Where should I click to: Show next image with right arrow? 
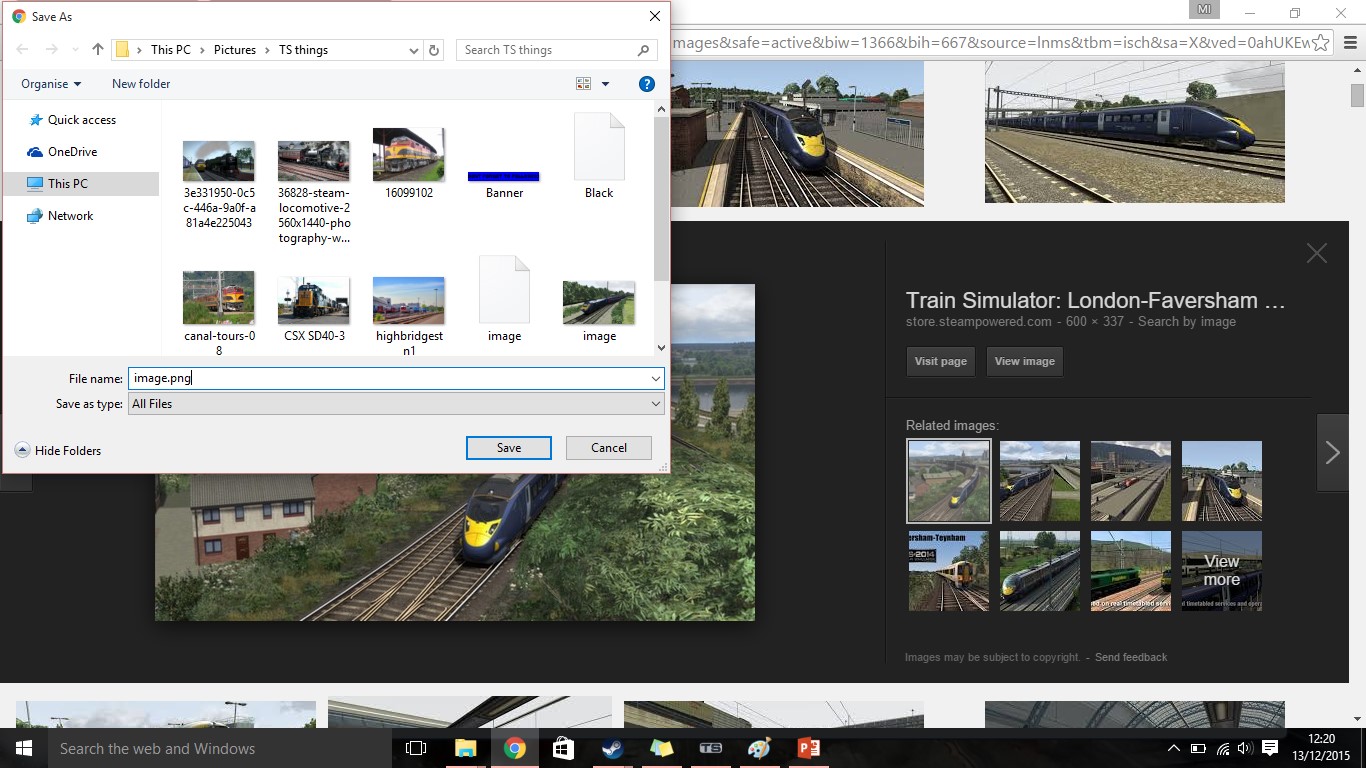click(x=1332, y=453)
